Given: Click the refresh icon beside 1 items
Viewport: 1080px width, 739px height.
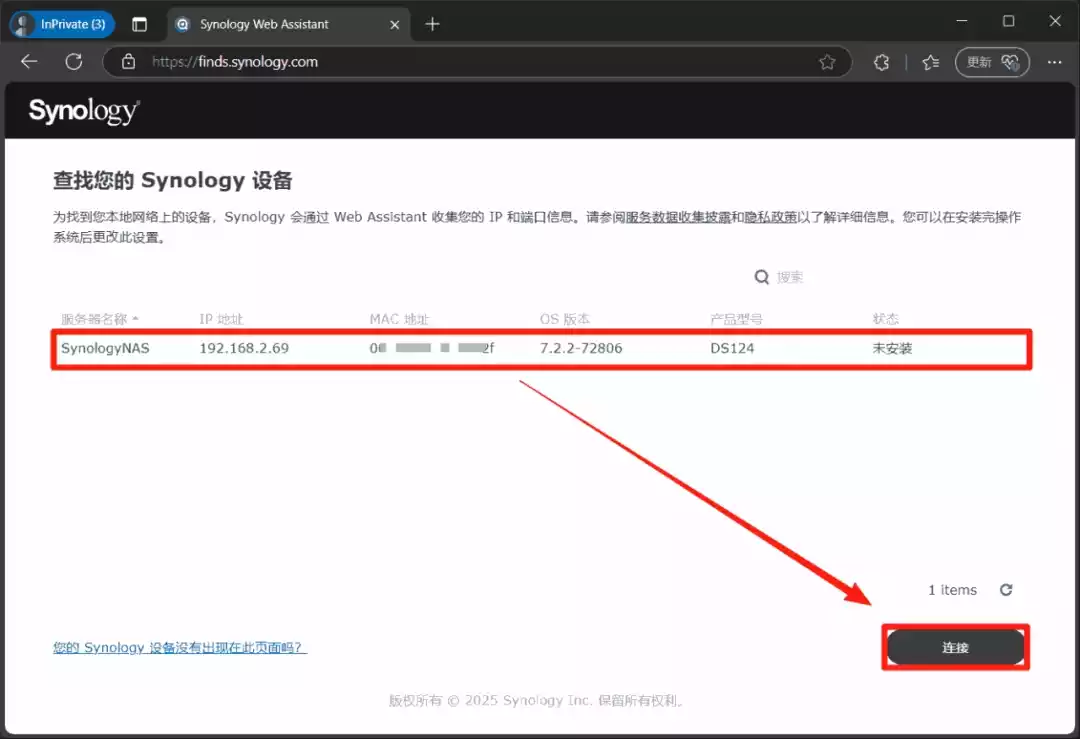Looking at the screenshot, I should tap(1006, 590).
